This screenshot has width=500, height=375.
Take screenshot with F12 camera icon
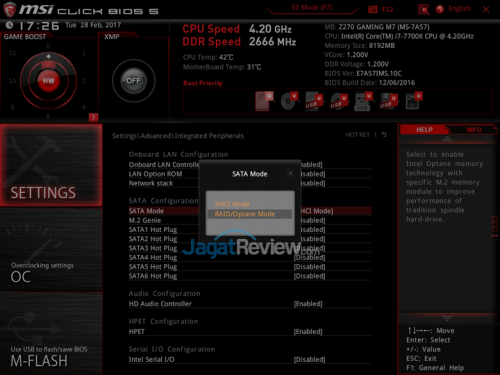point(373,9)
